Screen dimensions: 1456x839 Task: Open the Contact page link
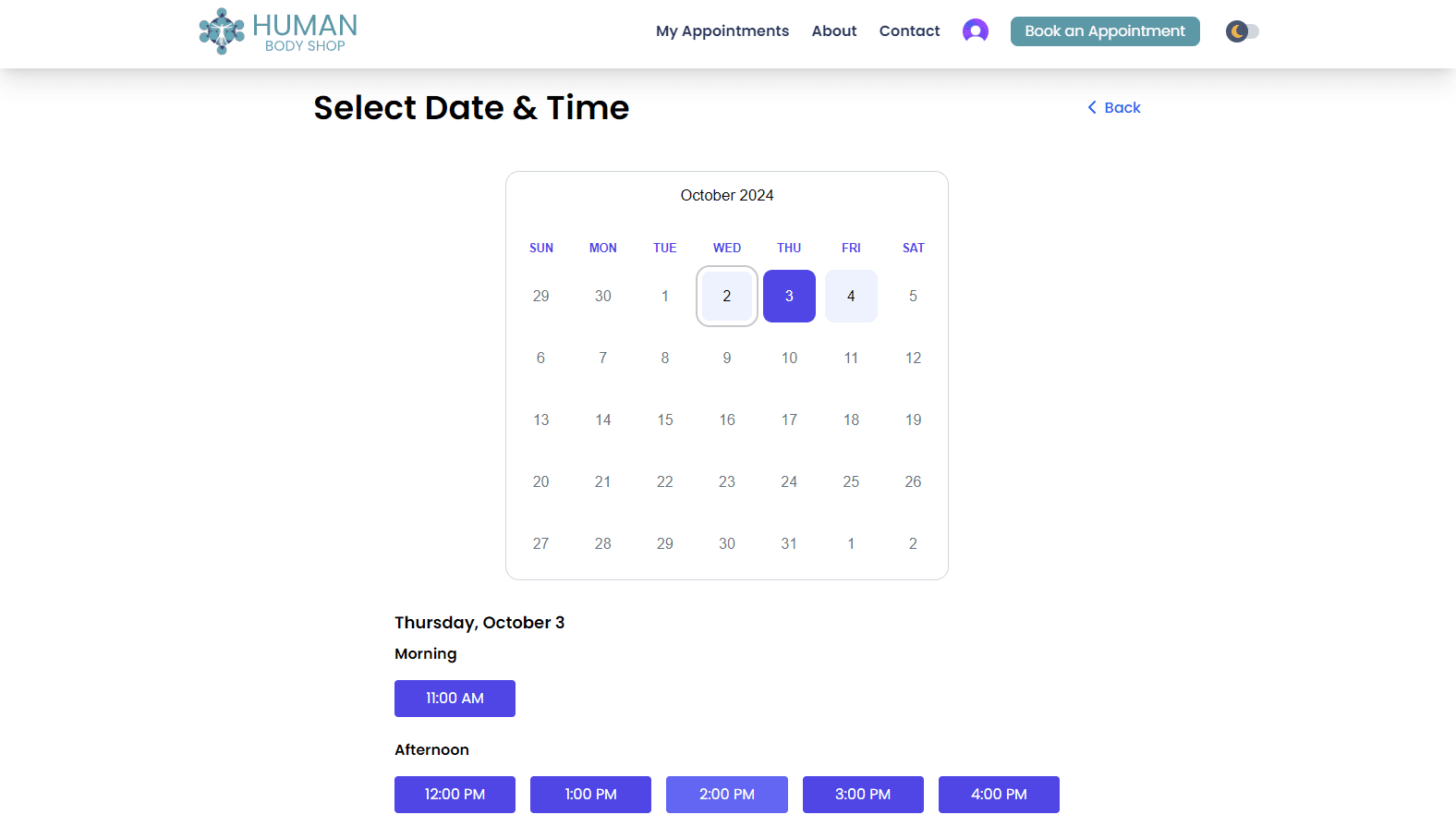[909, 31]
